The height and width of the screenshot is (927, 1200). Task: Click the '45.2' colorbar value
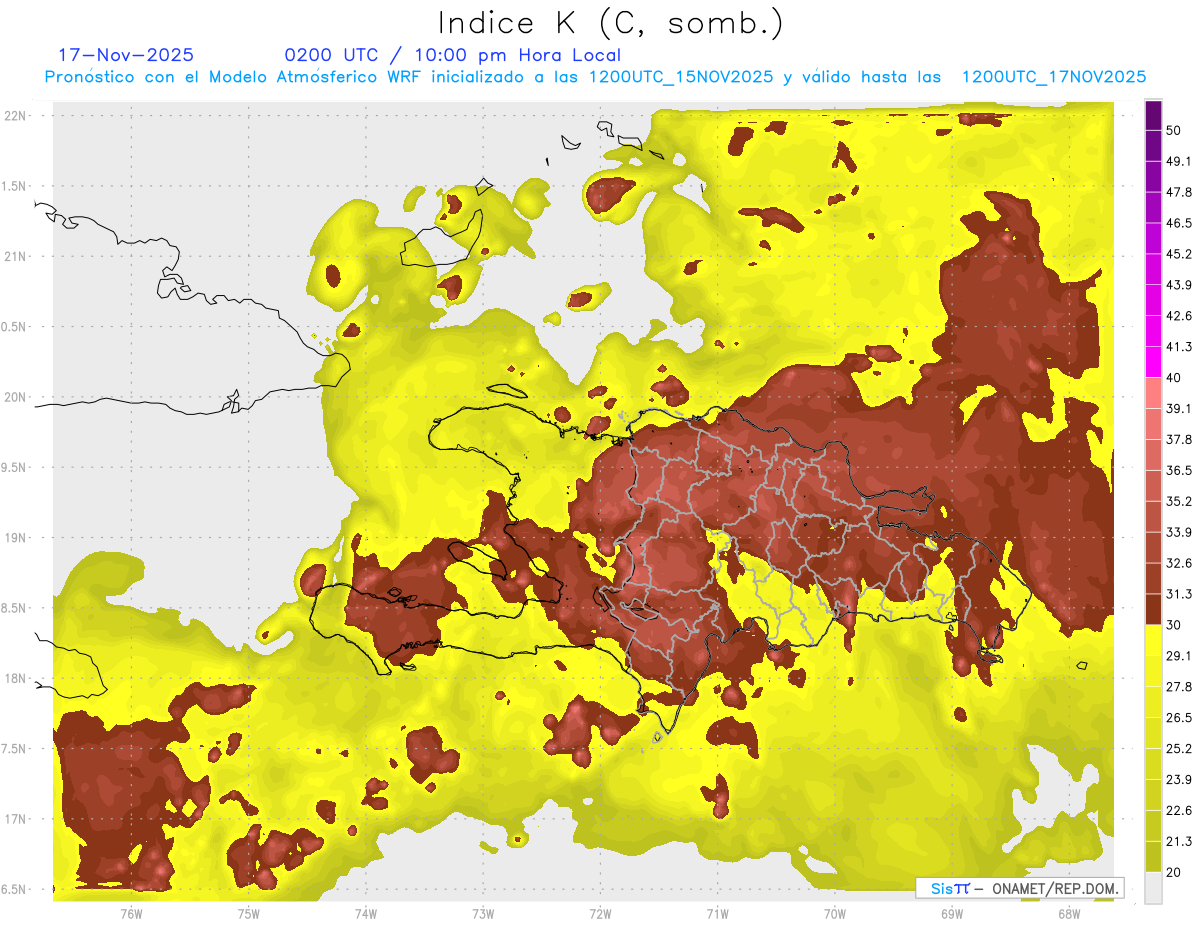pyautogui.click(x=1179, y=254)
